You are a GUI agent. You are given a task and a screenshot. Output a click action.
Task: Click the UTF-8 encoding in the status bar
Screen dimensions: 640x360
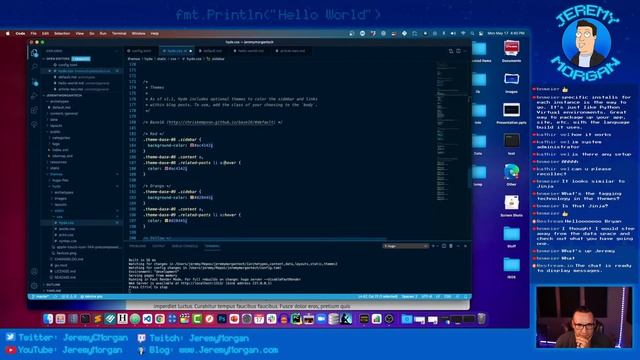427,297
